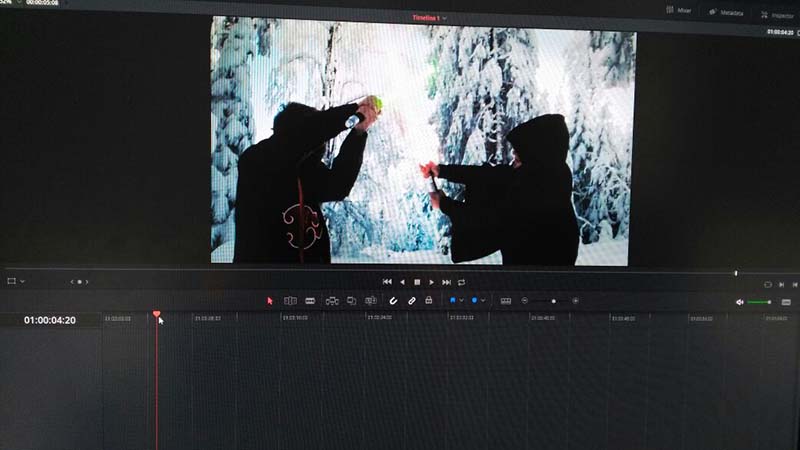Zoom in timeline with plus button
This screenshot has height=450, width=800.
pyautogui.click(x=576, y=301)
